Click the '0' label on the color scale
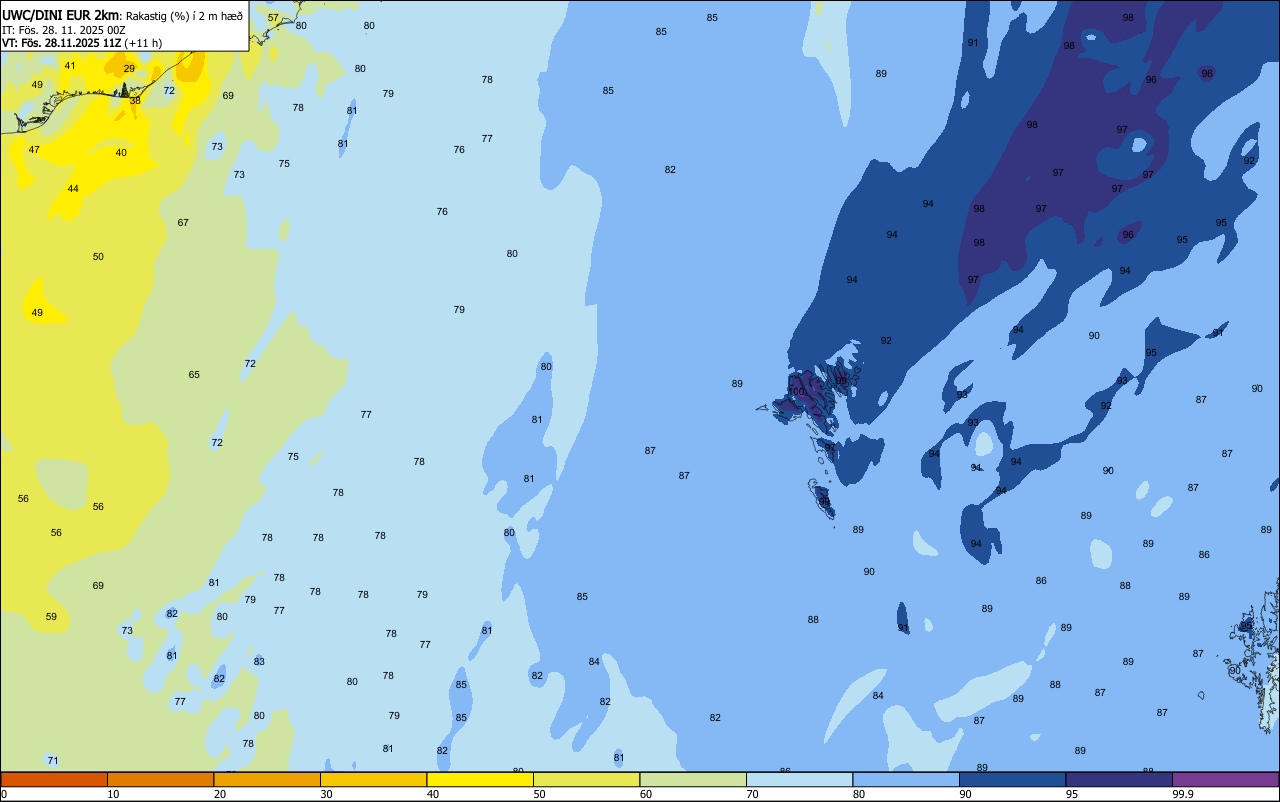 click(x=4, y=794)
